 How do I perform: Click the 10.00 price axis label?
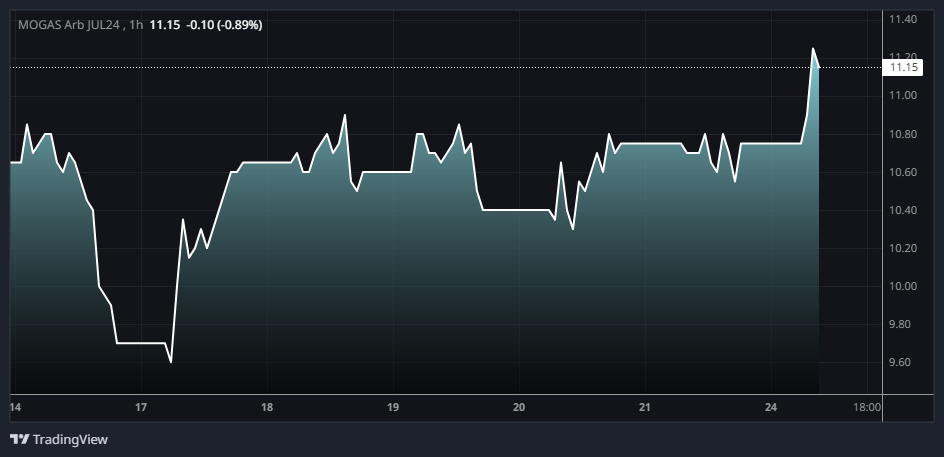point(903,286)
